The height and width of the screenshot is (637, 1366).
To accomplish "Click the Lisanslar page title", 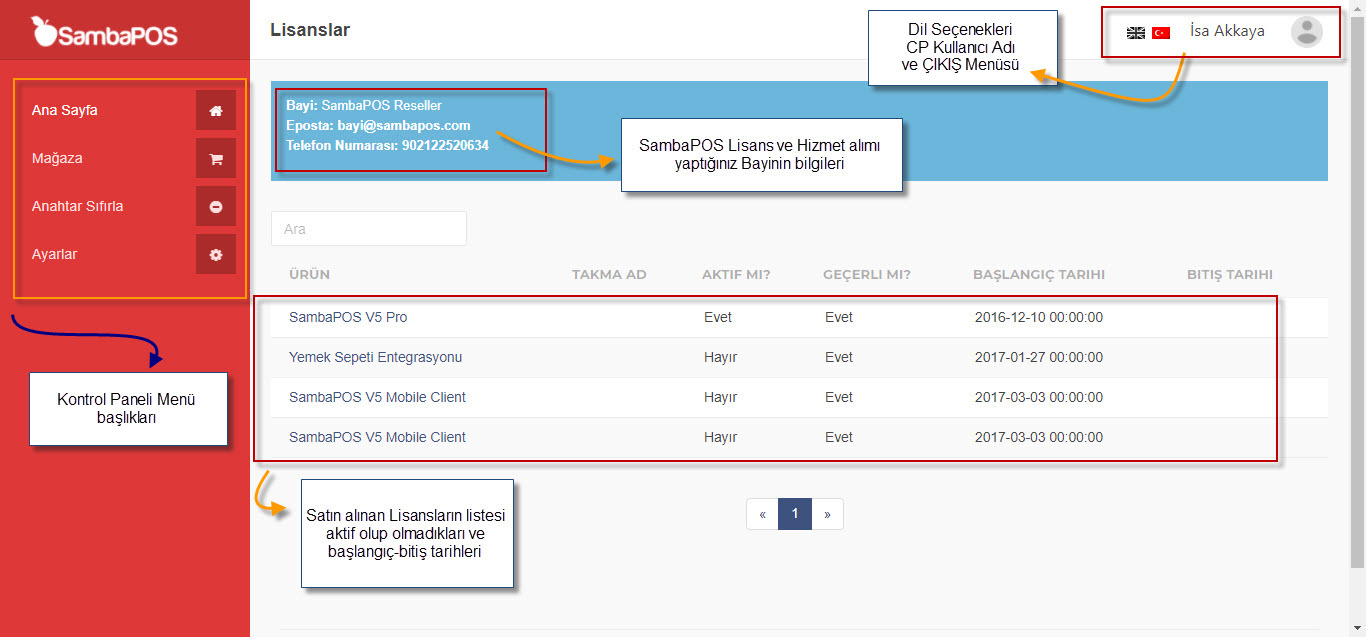I will pyautogui.click(x=310, y=30).
